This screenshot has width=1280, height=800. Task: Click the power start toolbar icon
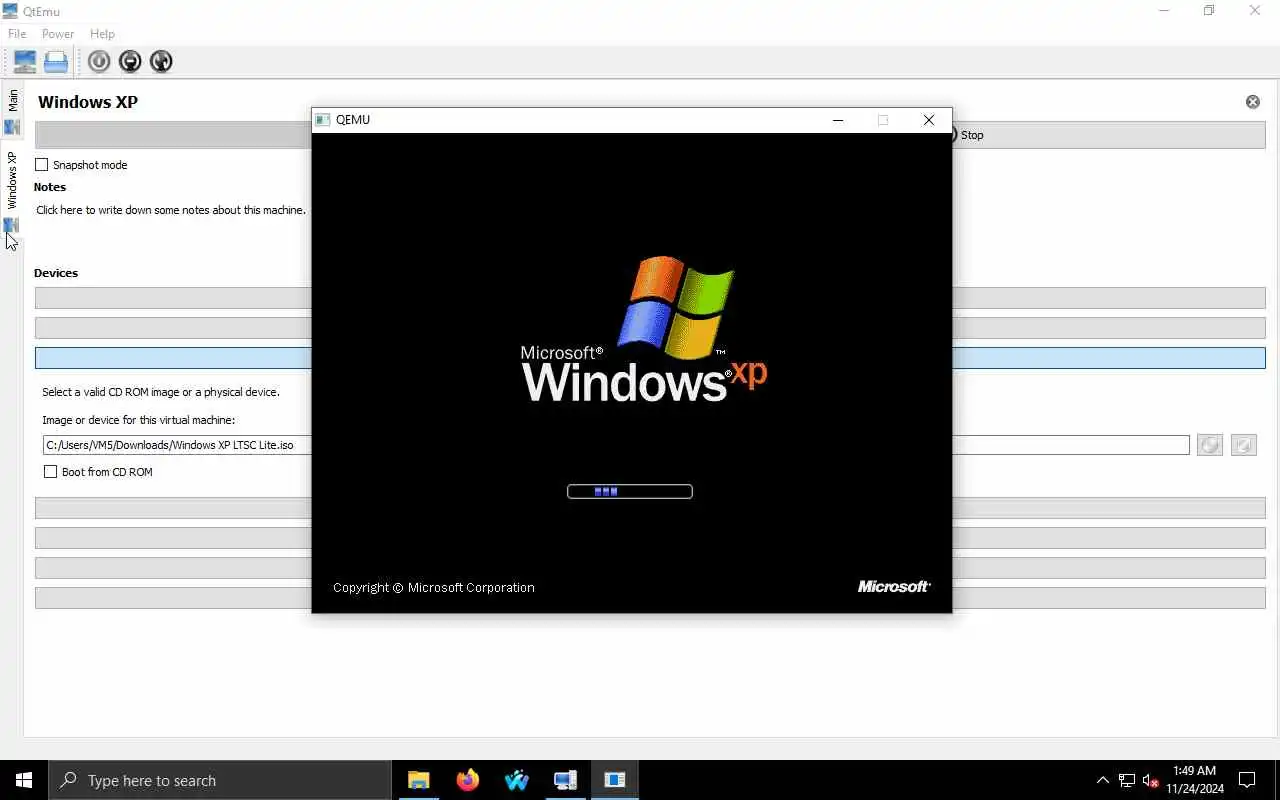(x=99, y=62)
